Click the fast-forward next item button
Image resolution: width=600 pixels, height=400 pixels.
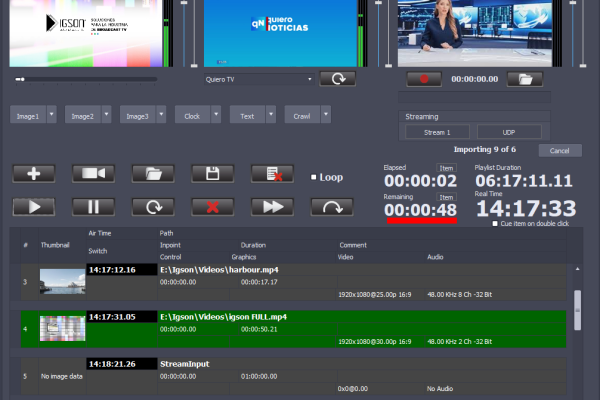[x=272, y=207]
